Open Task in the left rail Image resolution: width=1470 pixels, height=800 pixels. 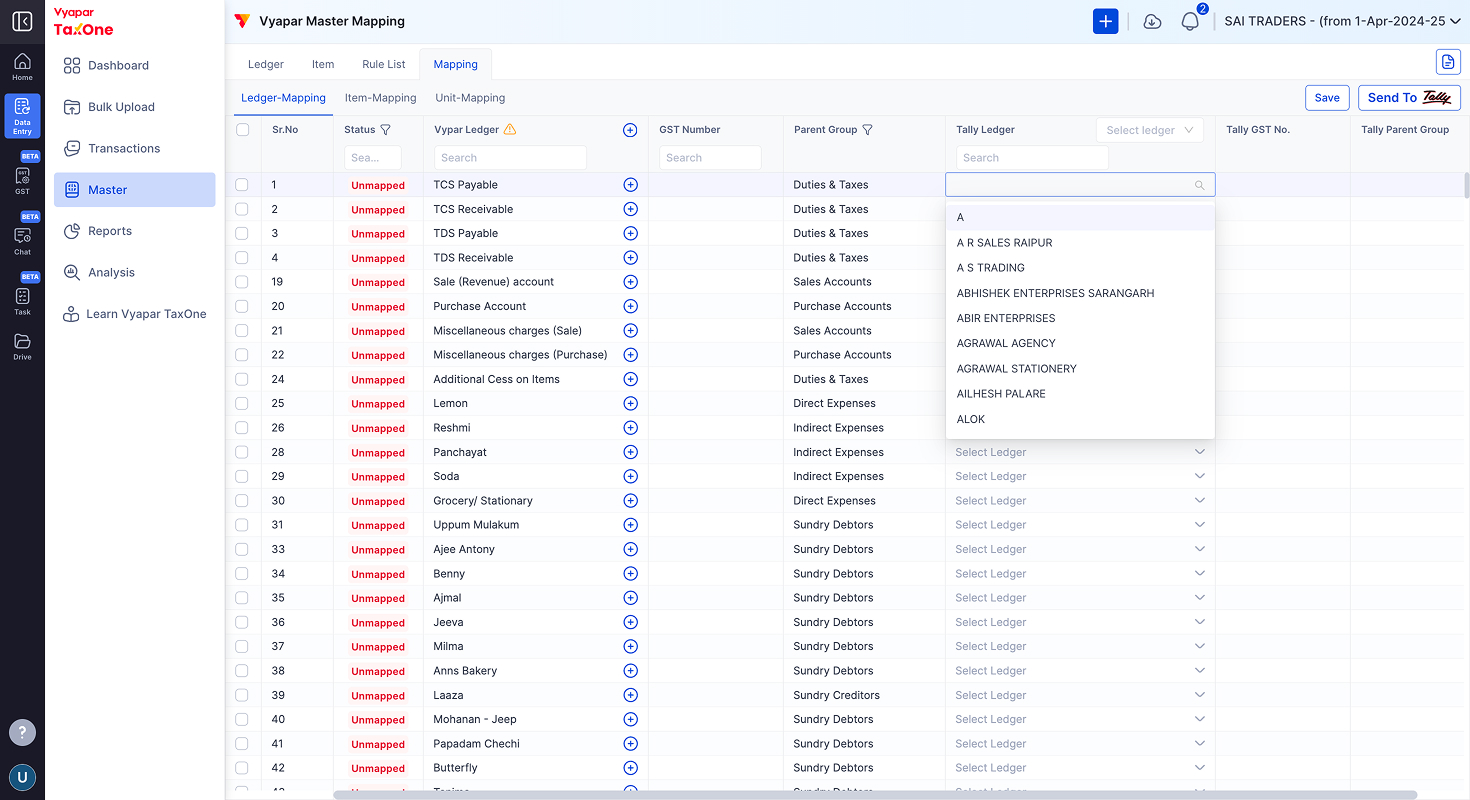(22, 300)
